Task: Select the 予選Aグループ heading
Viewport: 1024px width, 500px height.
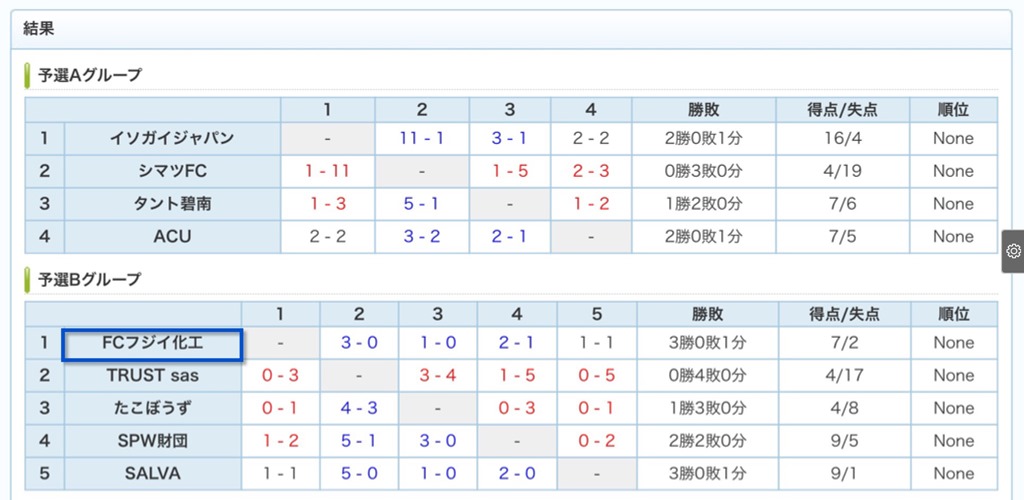Action: click(89, 76)
